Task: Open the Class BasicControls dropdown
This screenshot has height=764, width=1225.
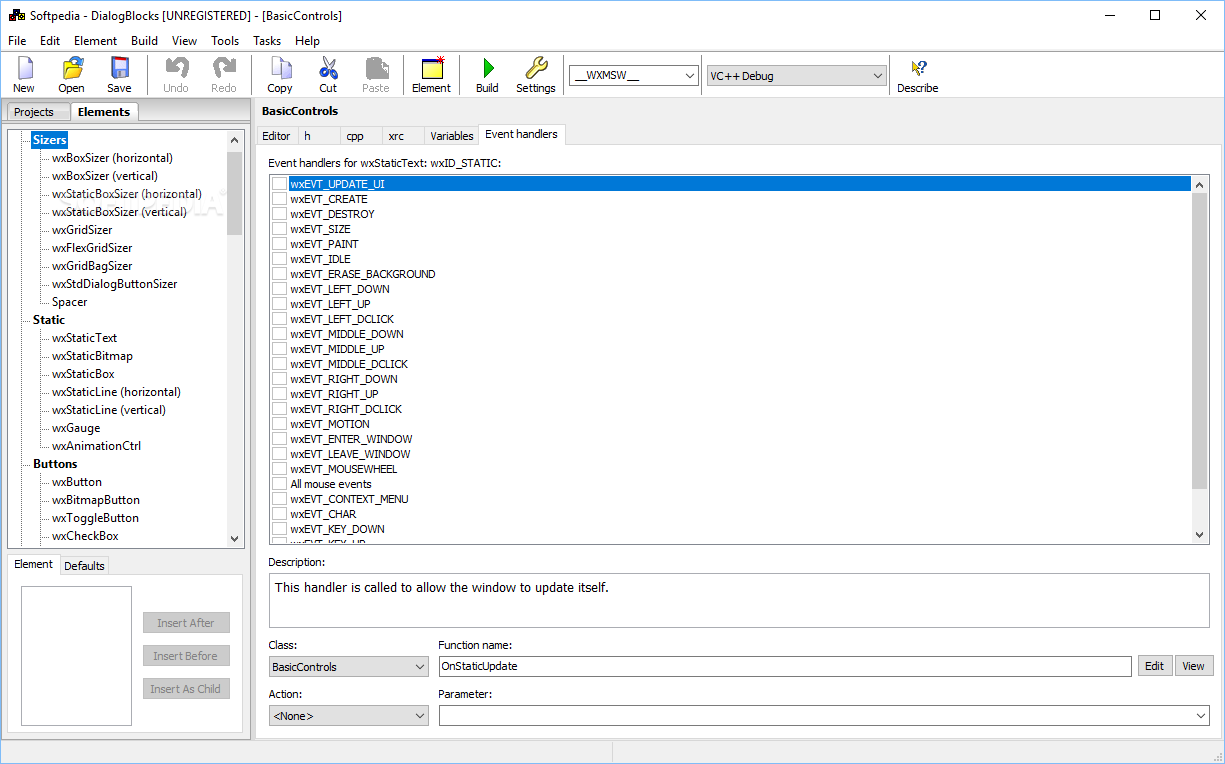Action: point(349,667)
